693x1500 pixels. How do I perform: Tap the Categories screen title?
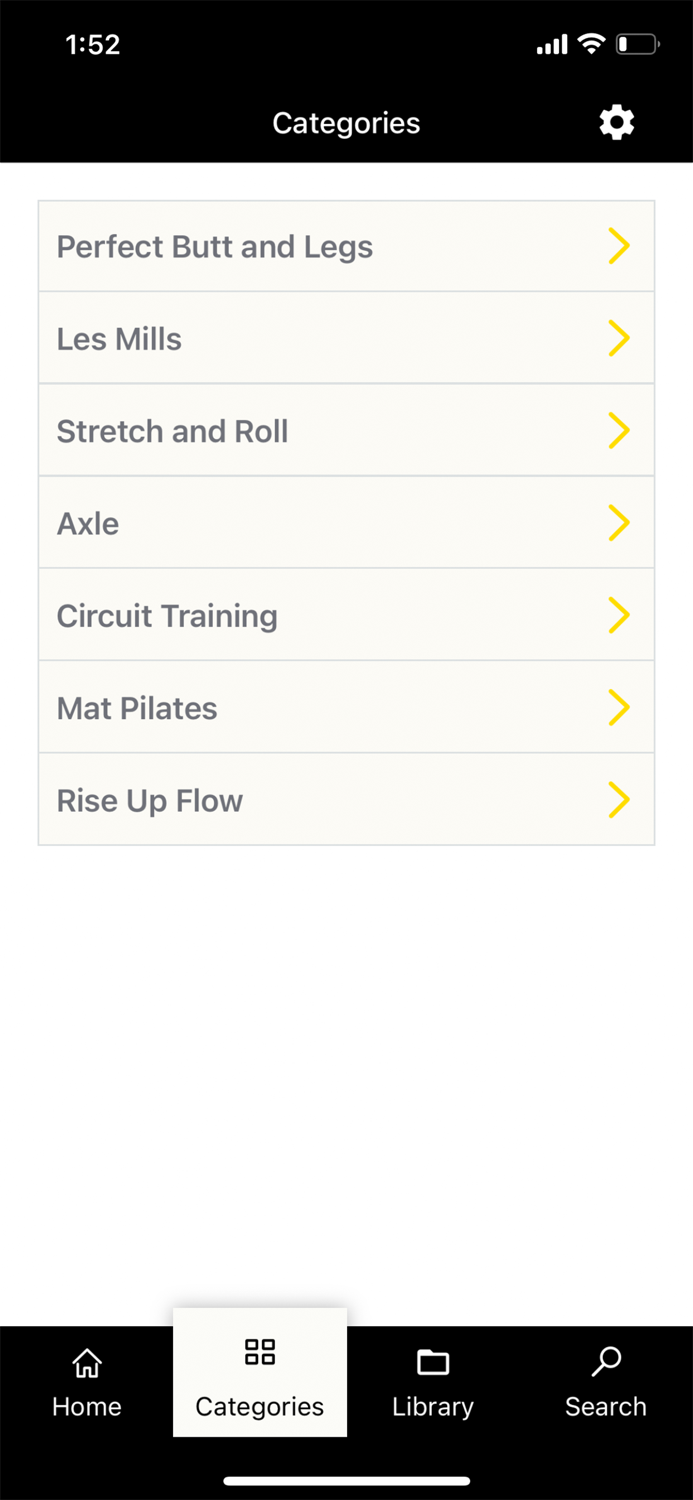click(x=346, y=122)
